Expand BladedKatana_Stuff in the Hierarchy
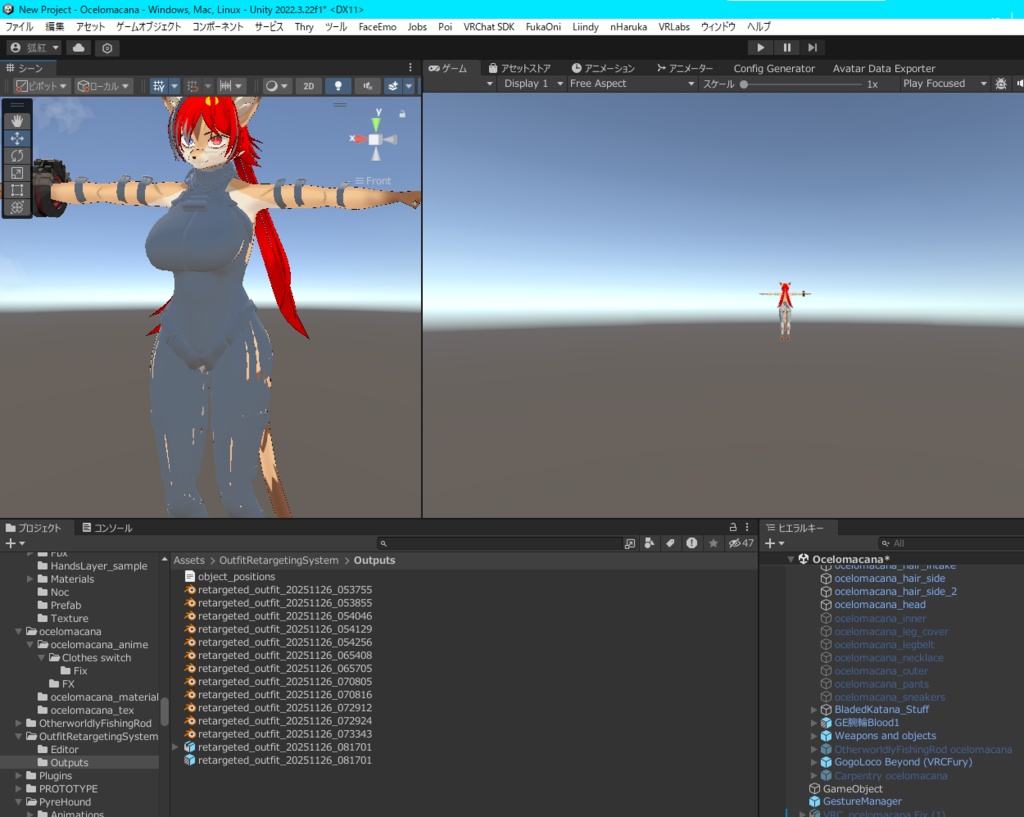 tap(814, 709)
